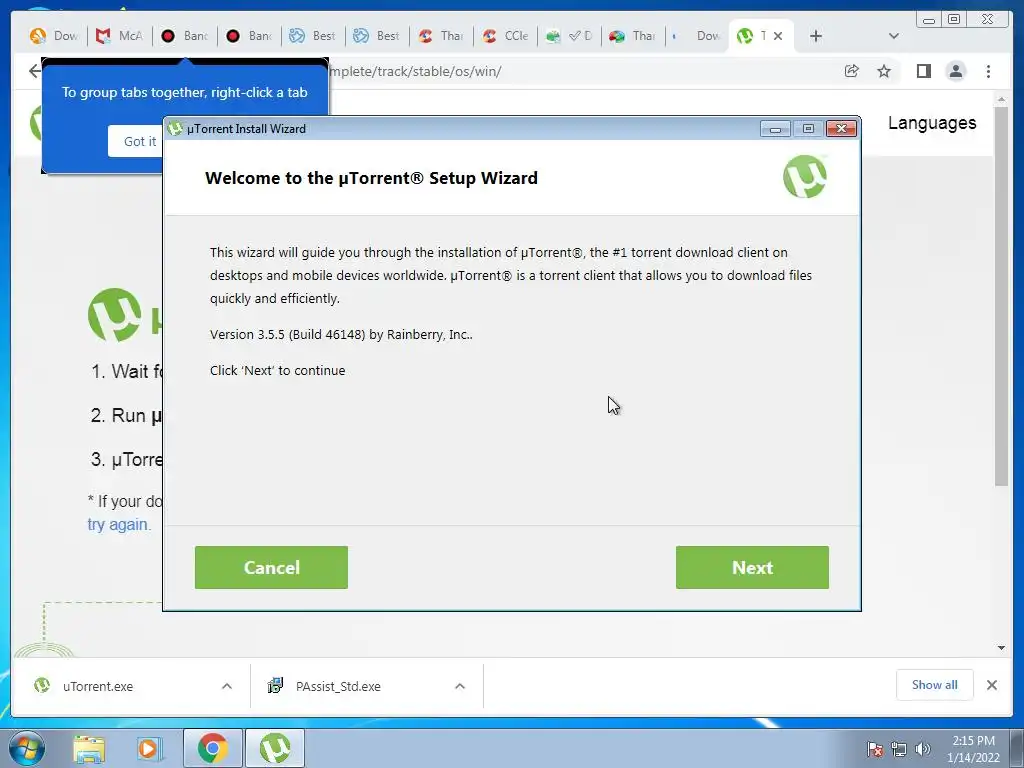The width and height of the screenshot is (1024, 768).
Task: Close the active µTorrent tab
Action: 778,36
